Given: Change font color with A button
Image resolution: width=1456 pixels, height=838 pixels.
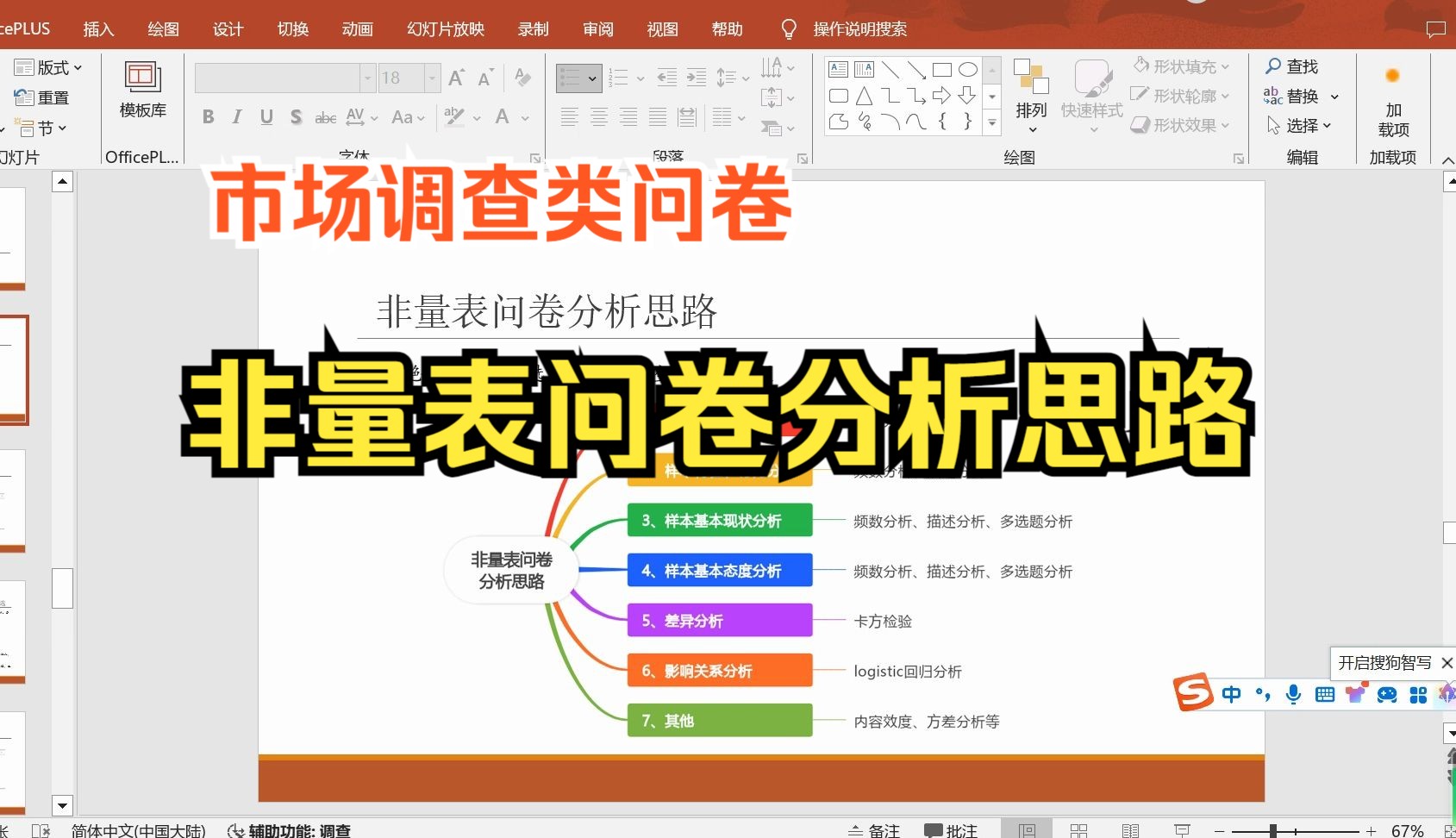Looking at the screenshot, I should tap(502, 117).
